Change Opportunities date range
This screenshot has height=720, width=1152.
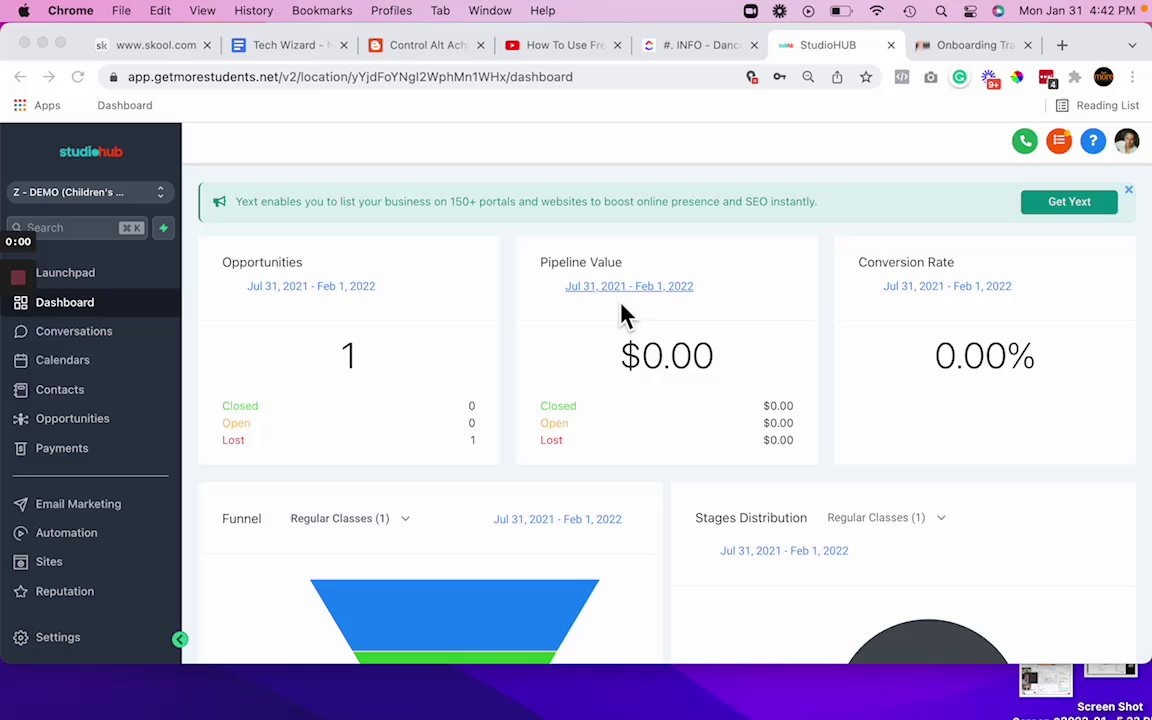[311, 287]
